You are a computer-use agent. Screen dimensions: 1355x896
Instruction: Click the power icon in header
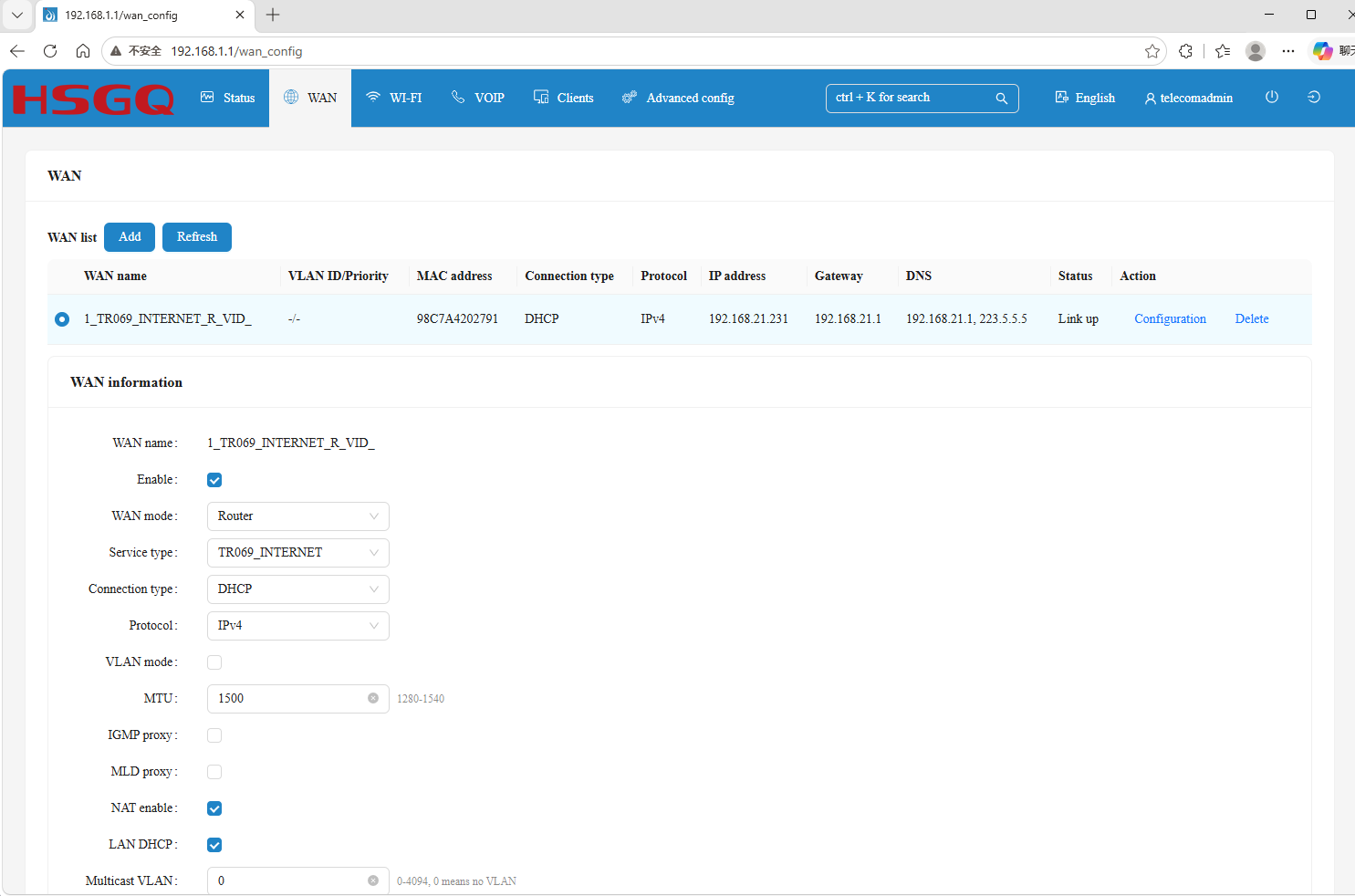[1272, 97]
